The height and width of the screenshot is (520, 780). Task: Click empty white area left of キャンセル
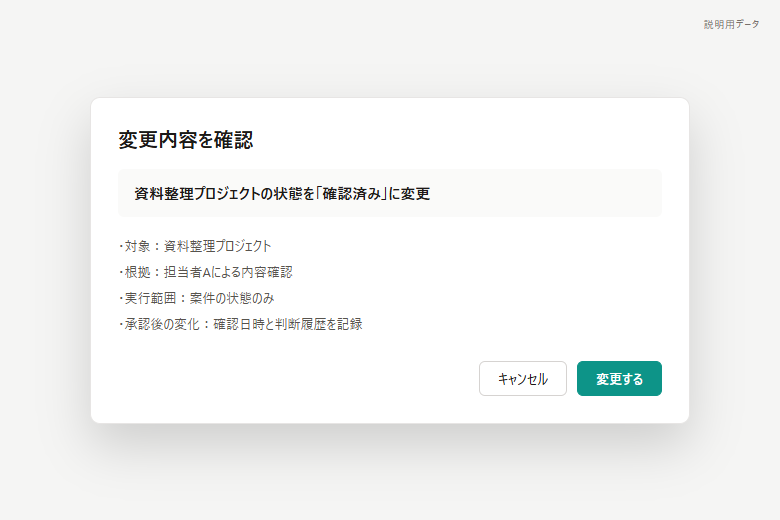[298, 379]
